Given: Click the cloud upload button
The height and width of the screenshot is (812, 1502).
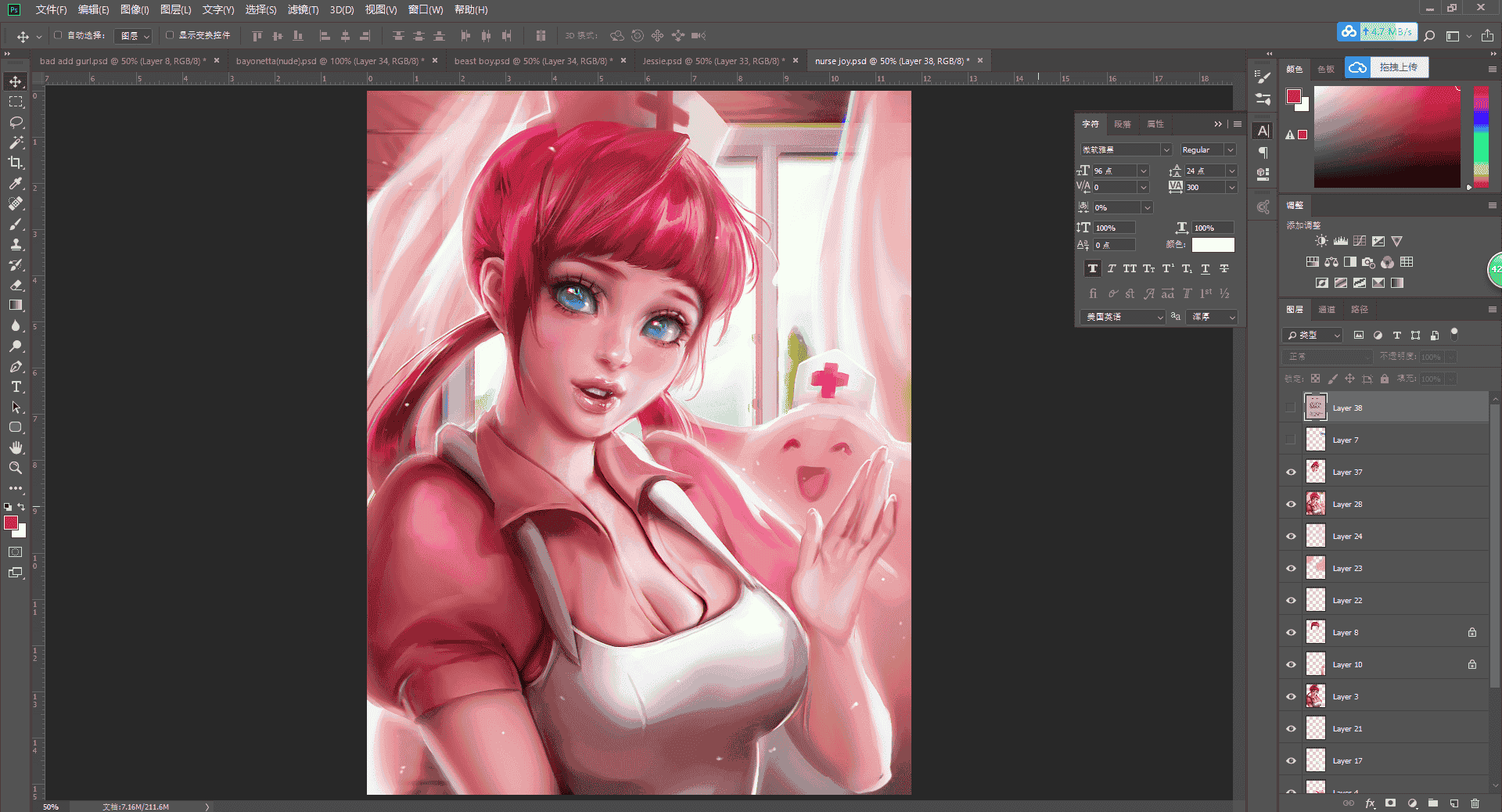Looking at the screenshot, I should click(1387, 67).
